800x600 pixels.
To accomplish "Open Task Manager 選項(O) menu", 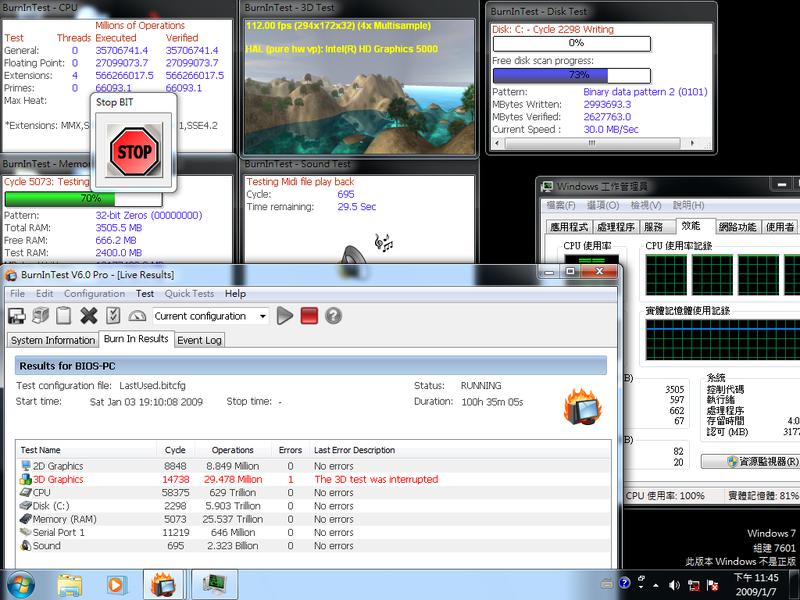I will (x=603, y=205).
